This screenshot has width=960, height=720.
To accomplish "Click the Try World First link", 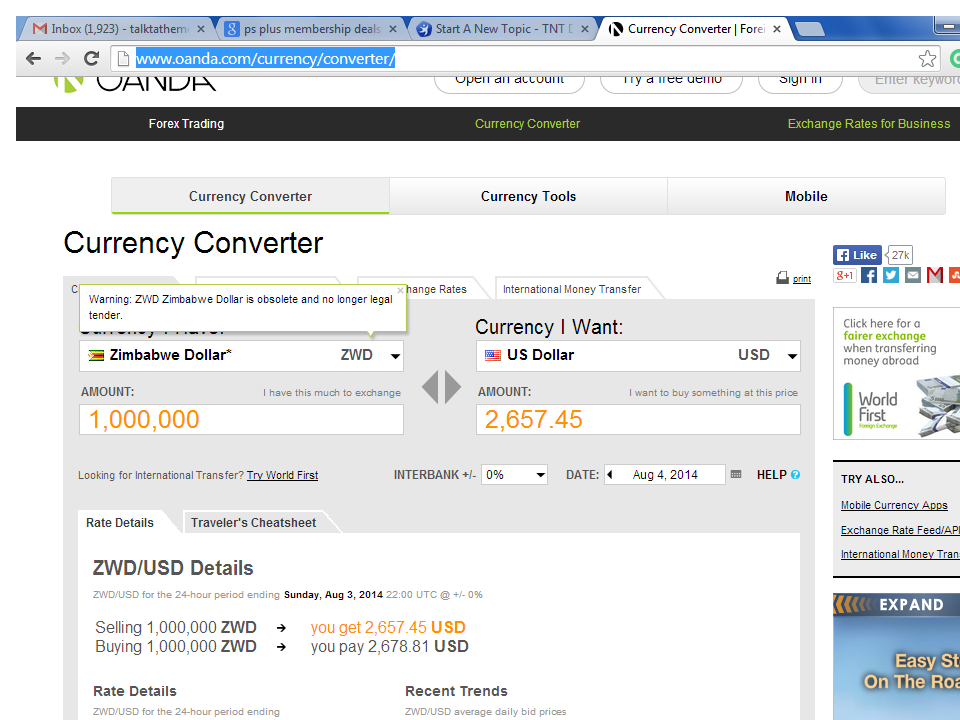I will [282, 475].
